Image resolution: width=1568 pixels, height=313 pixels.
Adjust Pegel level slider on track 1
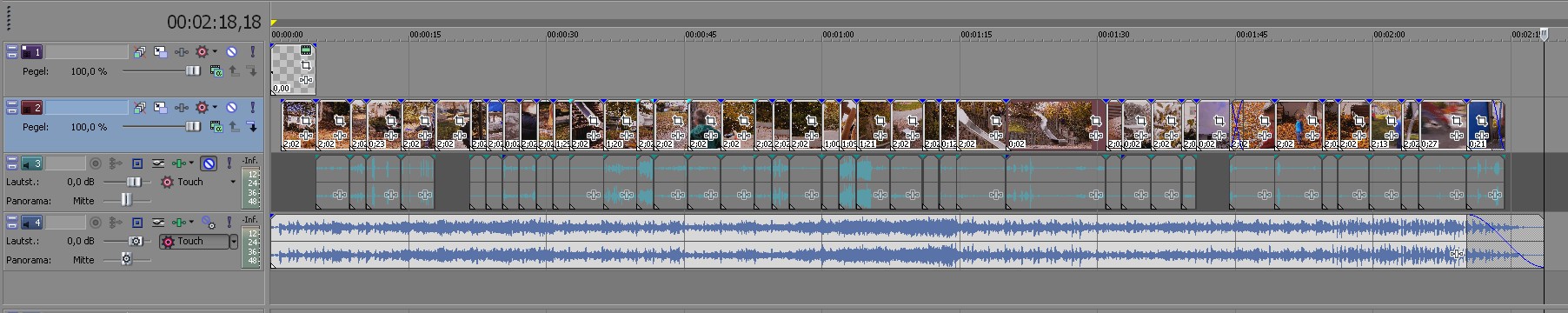click(x=193, y=71)
